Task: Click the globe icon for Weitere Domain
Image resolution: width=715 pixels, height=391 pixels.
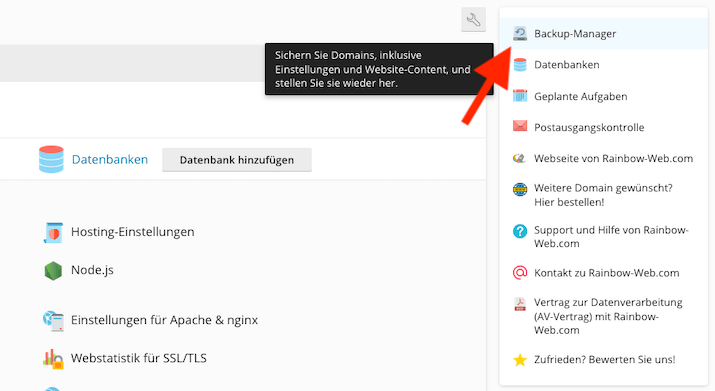Action: [520, 189]
